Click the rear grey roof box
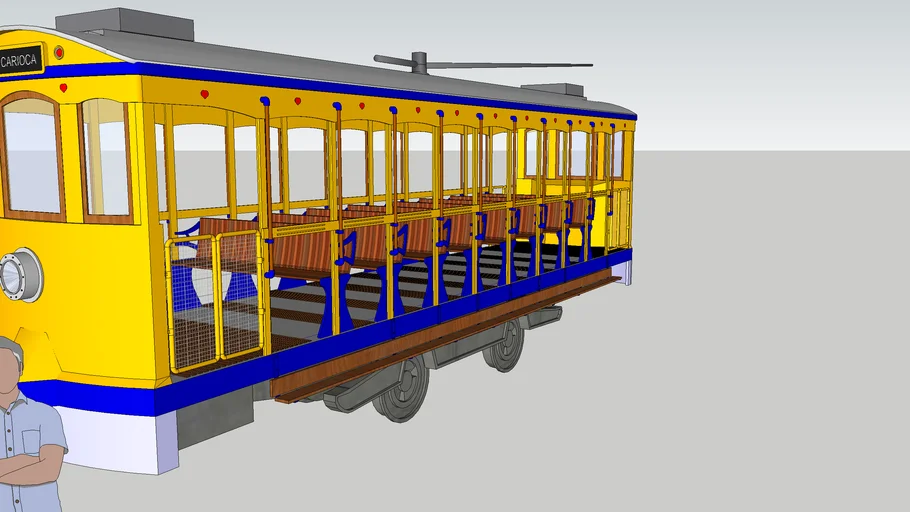910x512 pixels. click(558, 91)
